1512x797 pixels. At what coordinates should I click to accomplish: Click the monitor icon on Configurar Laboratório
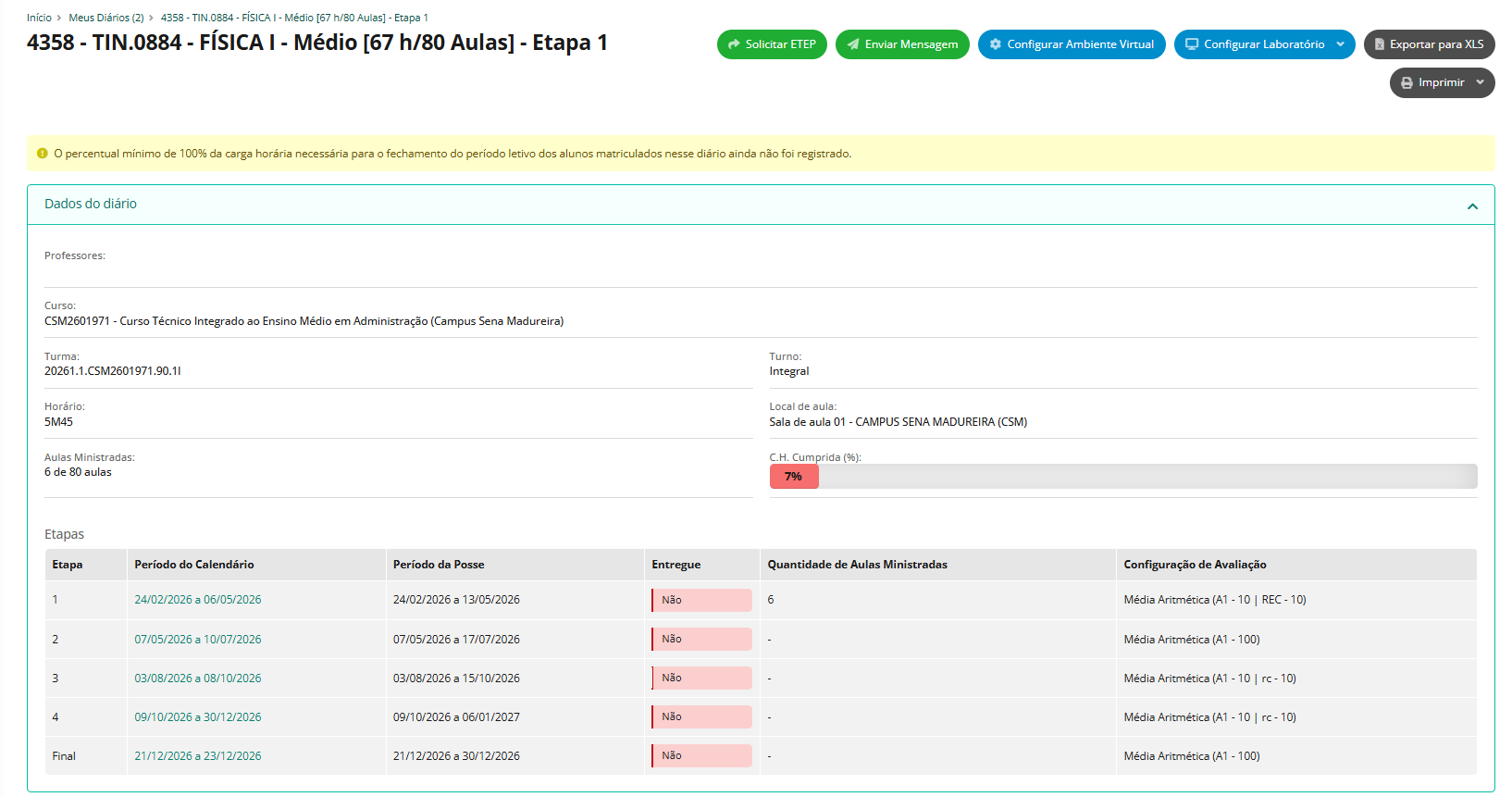point(1192,44)
